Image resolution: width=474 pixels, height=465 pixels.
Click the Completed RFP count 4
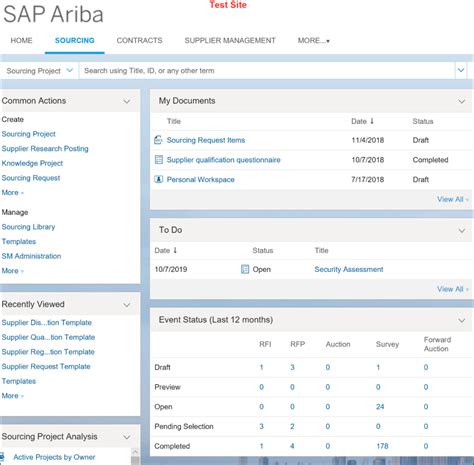292,446
